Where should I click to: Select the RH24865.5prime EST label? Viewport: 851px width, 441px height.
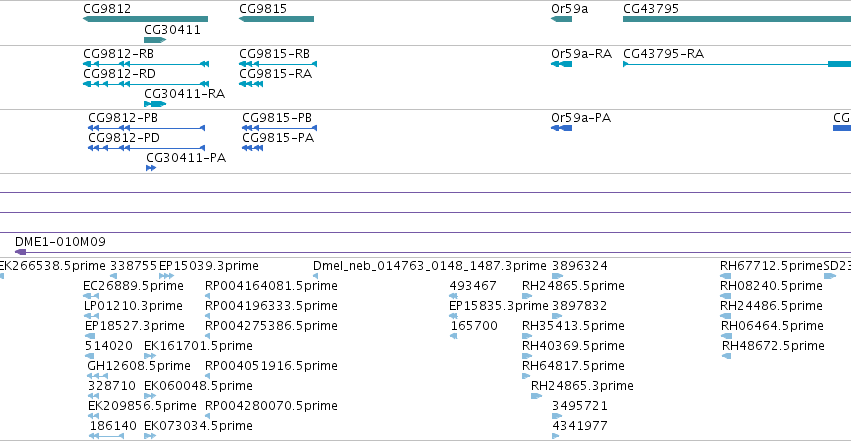[573, 285]
